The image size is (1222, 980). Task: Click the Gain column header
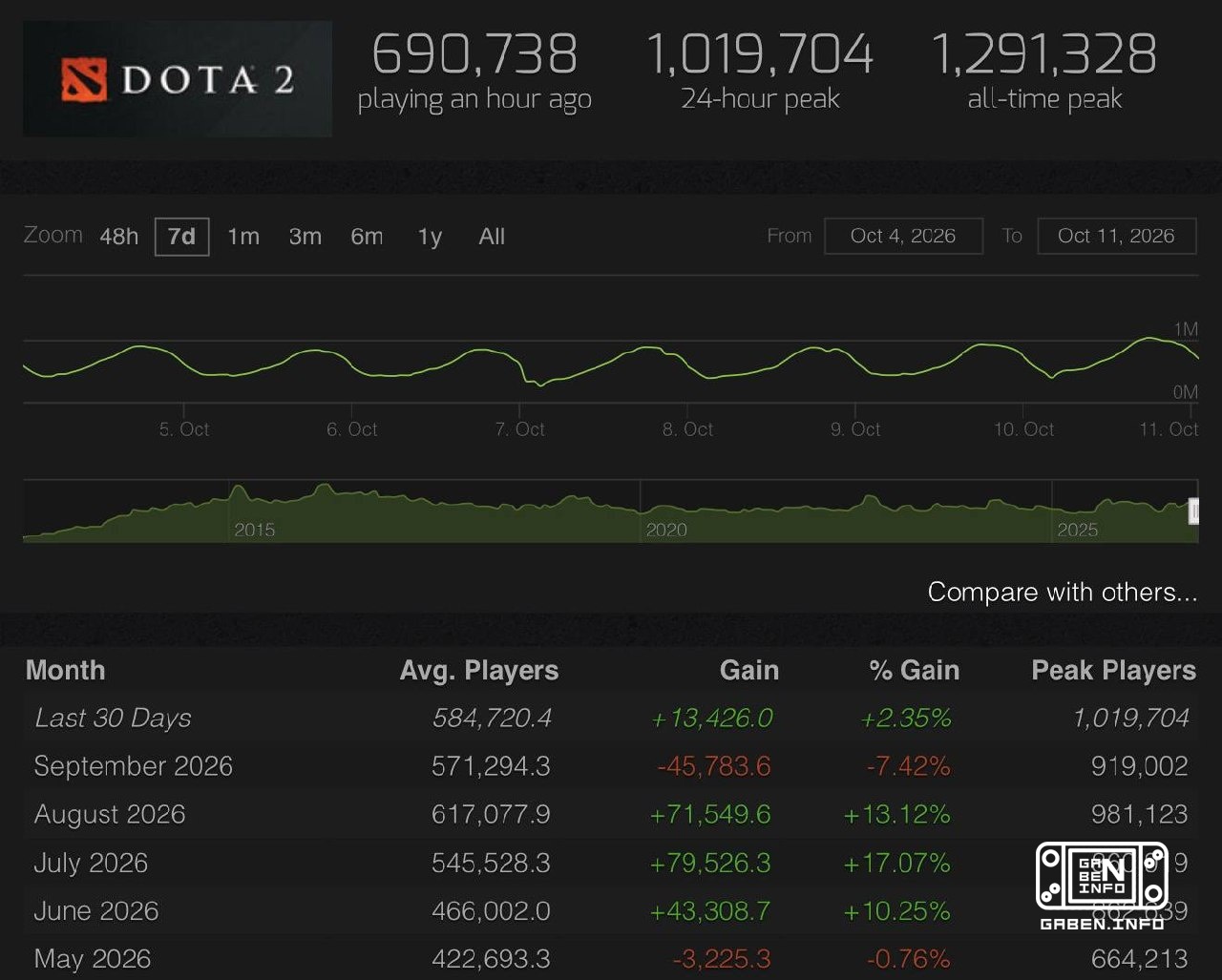(749, 670)
